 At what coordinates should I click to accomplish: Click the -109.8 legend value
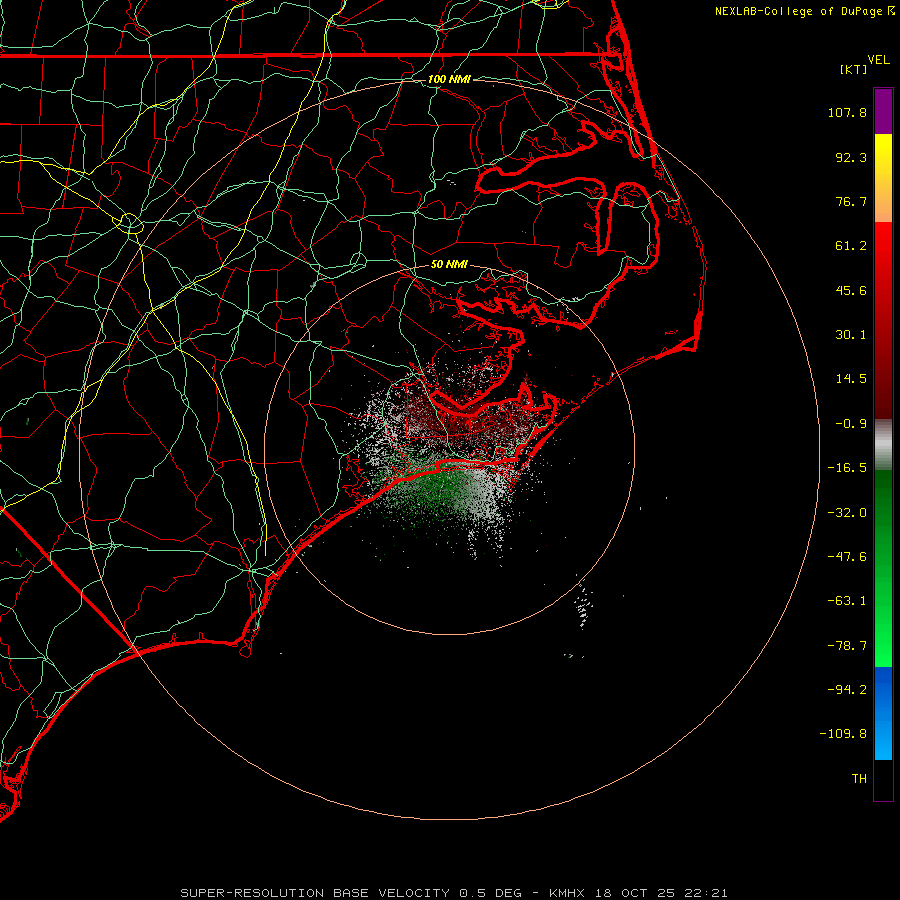point(843,734)
